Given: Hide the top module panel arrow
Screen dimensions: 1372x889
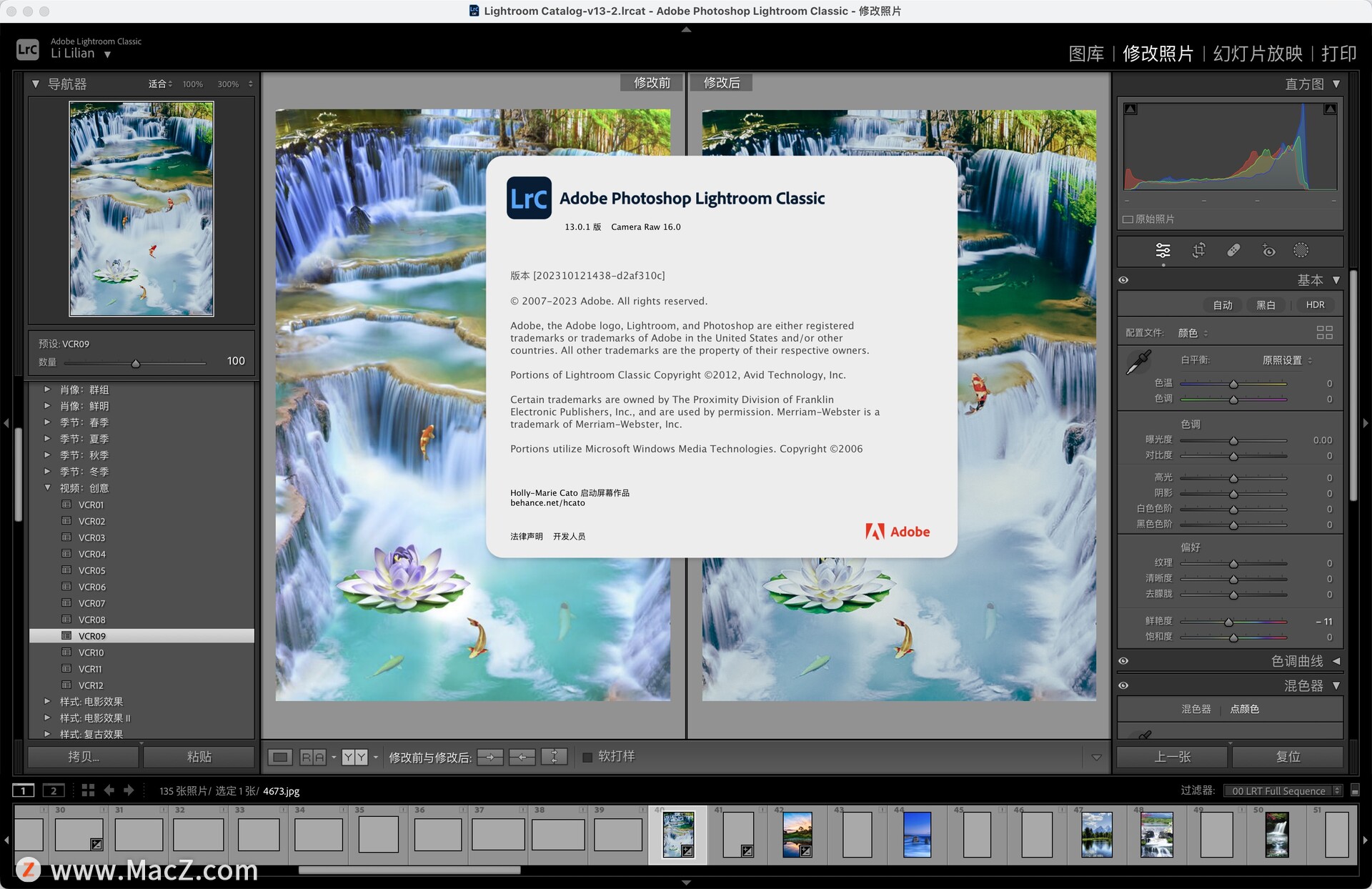Looking at the screenshot, I should coord(686,29).
